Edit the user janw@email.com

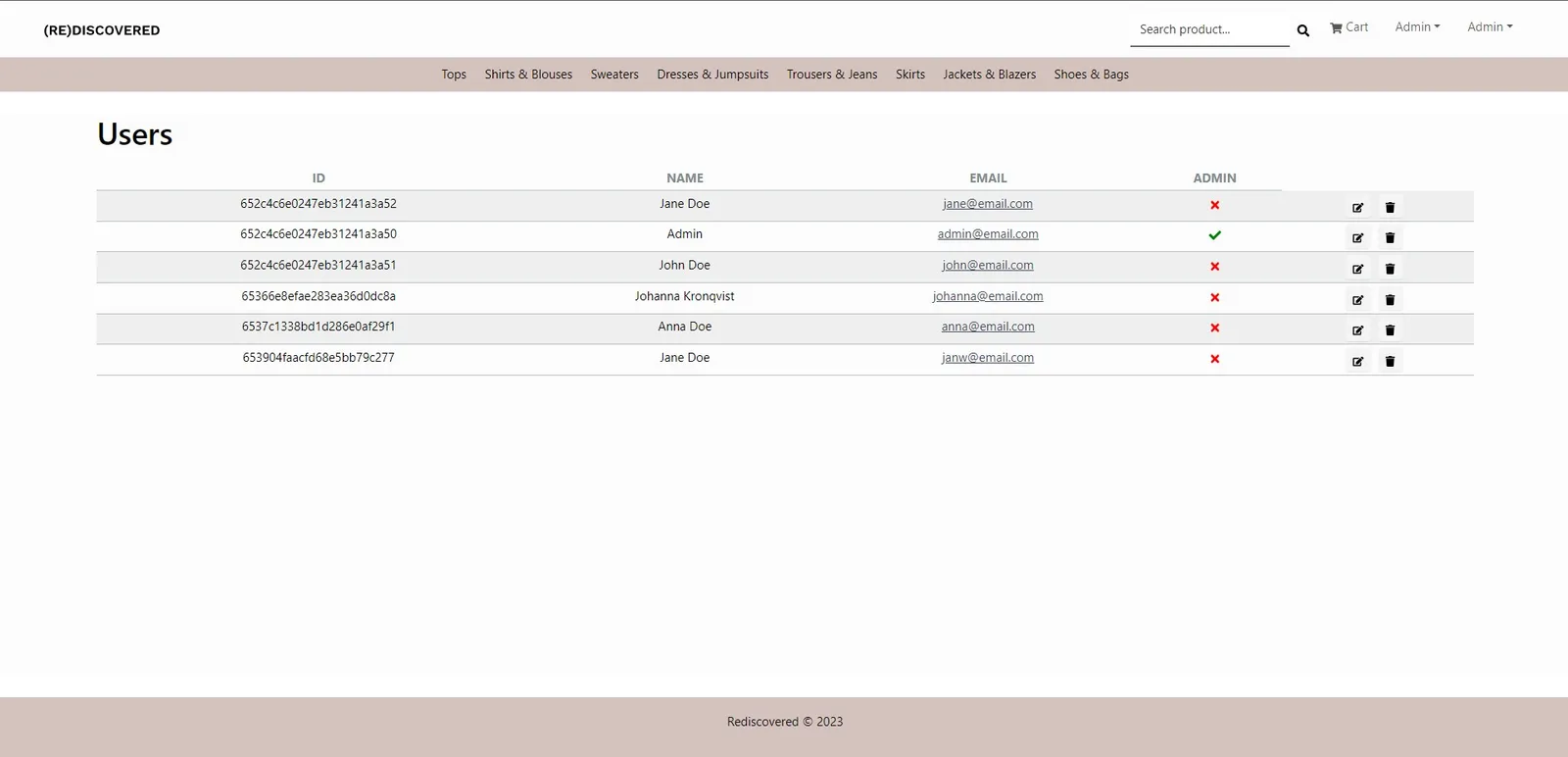(x=1358, y=361)
